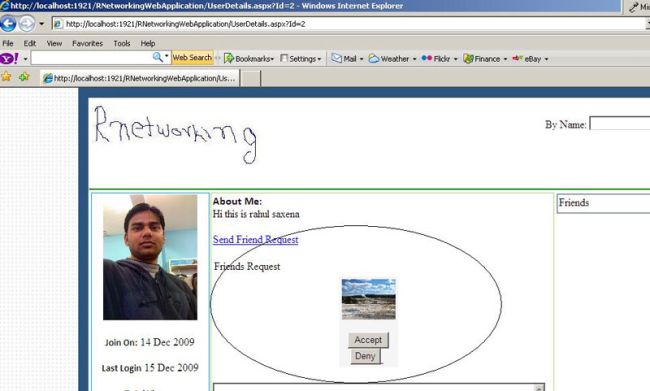Viewport: 650px width, 391px height.
Task: Click the Send Friend Request link
Action: coord(256,240)
